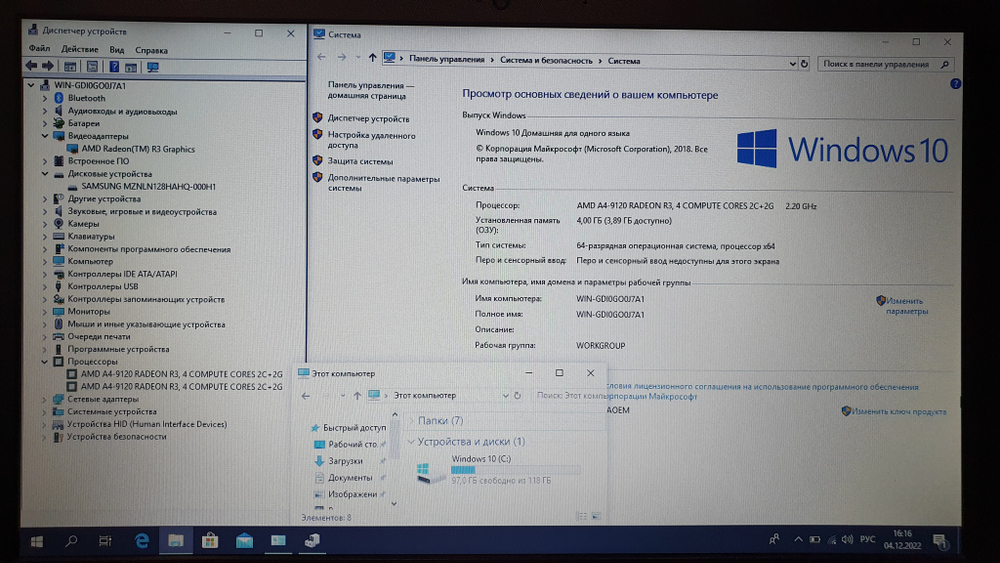The height and width of the screenshot is (563, 1000).
Task: Open the Действие menu
Action: 80,49
